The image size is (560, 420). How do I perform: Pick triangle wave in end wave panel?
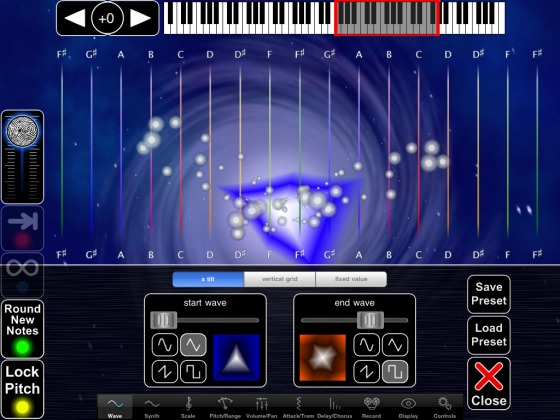[x=395, y=345]
